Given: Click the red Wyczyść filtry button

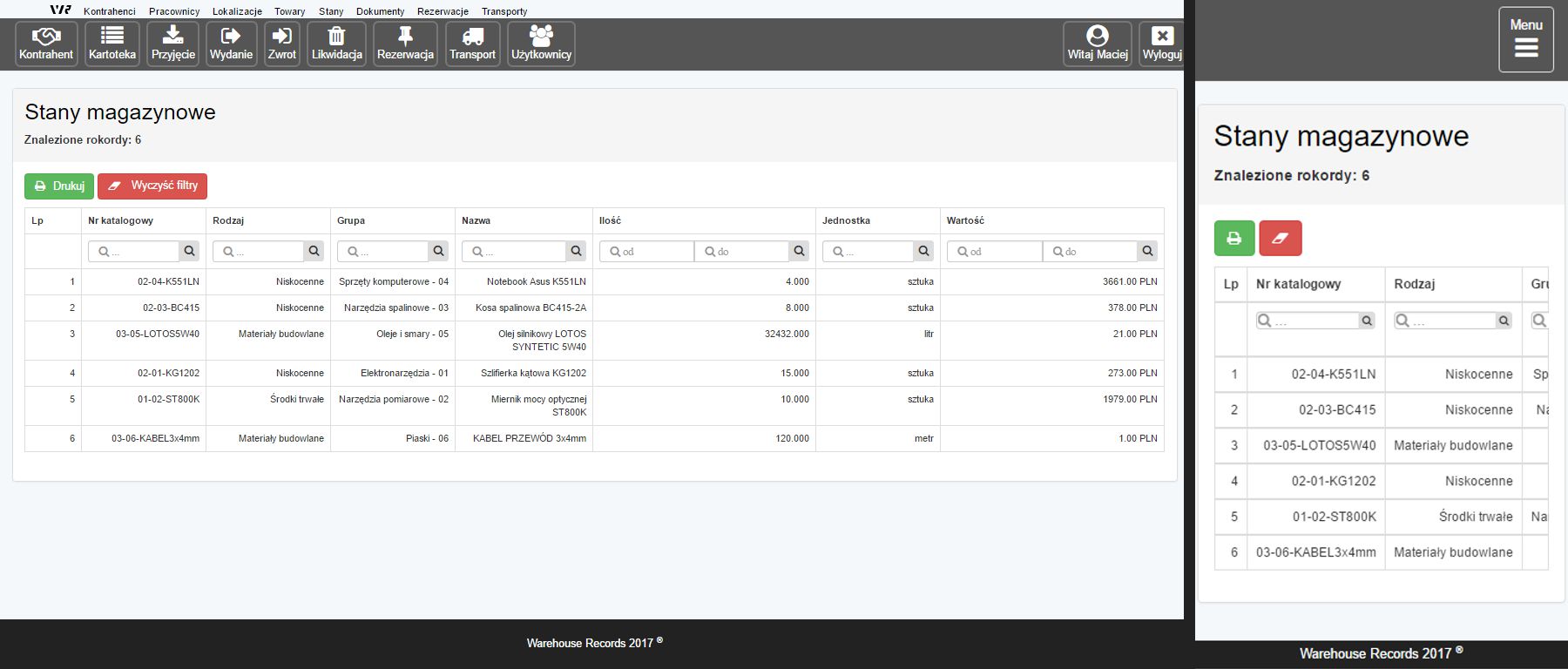Looking at the screenshot, I should click(x=152, y=186).
